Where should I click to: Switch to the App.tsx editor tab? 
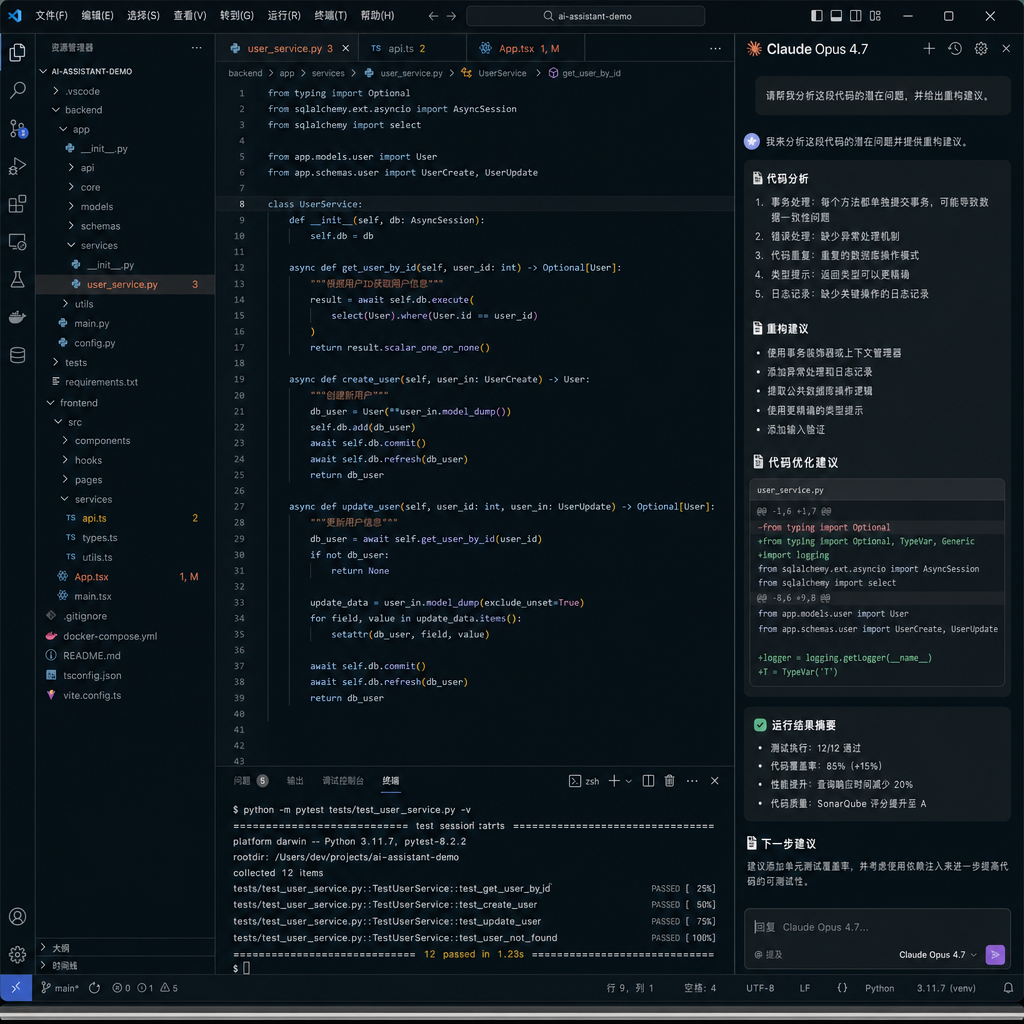(526, 48)
